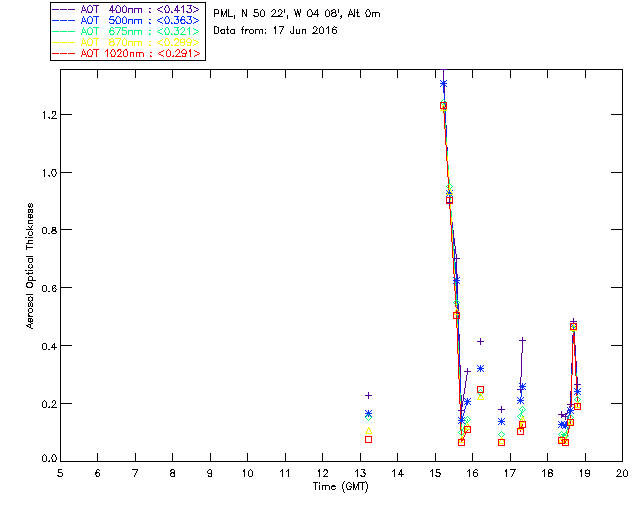Click the yellow triangle marker near 13 GMT
Image resolution: width=640 pixels, height=512 pixels.
369,431
